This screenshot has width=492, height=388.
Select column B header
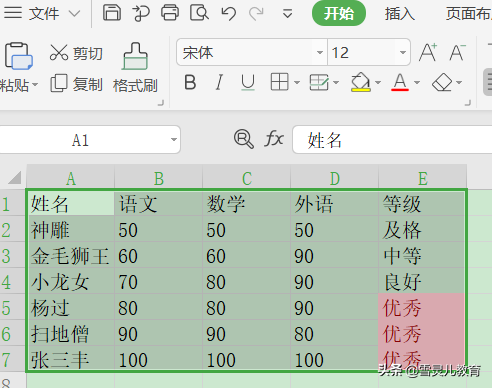point(159,178)
